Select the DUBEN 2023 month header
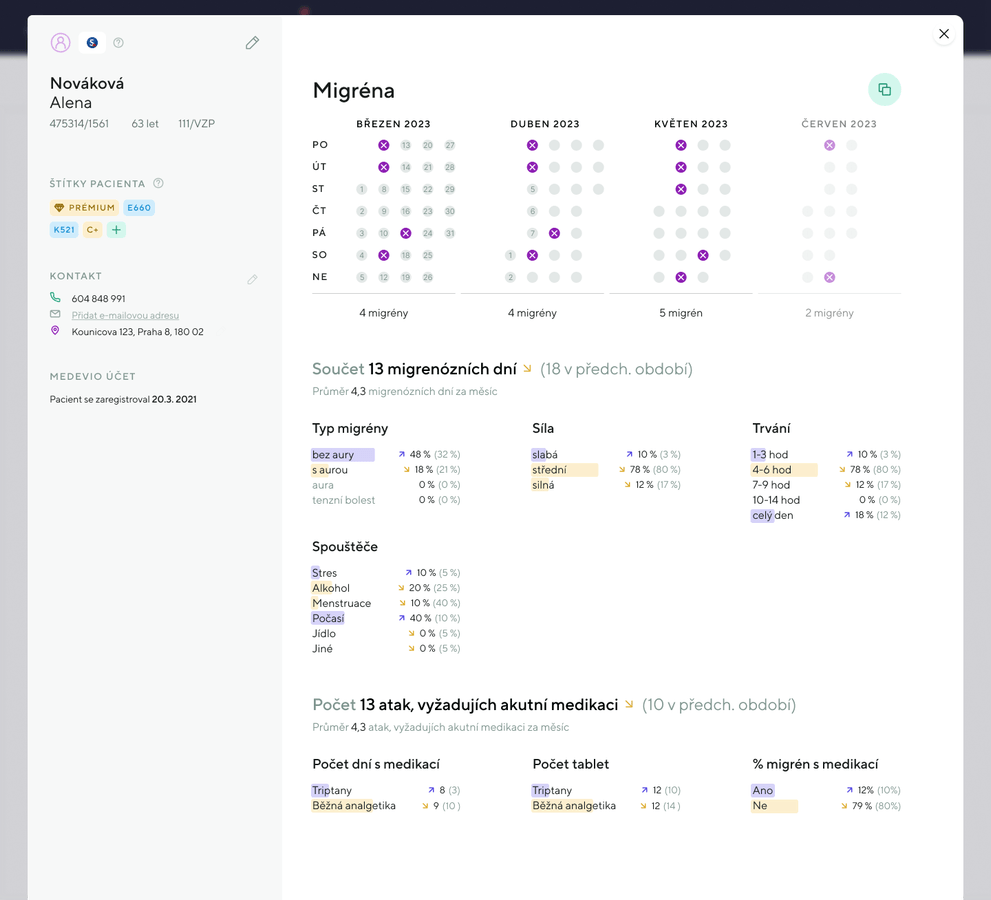 545,124
